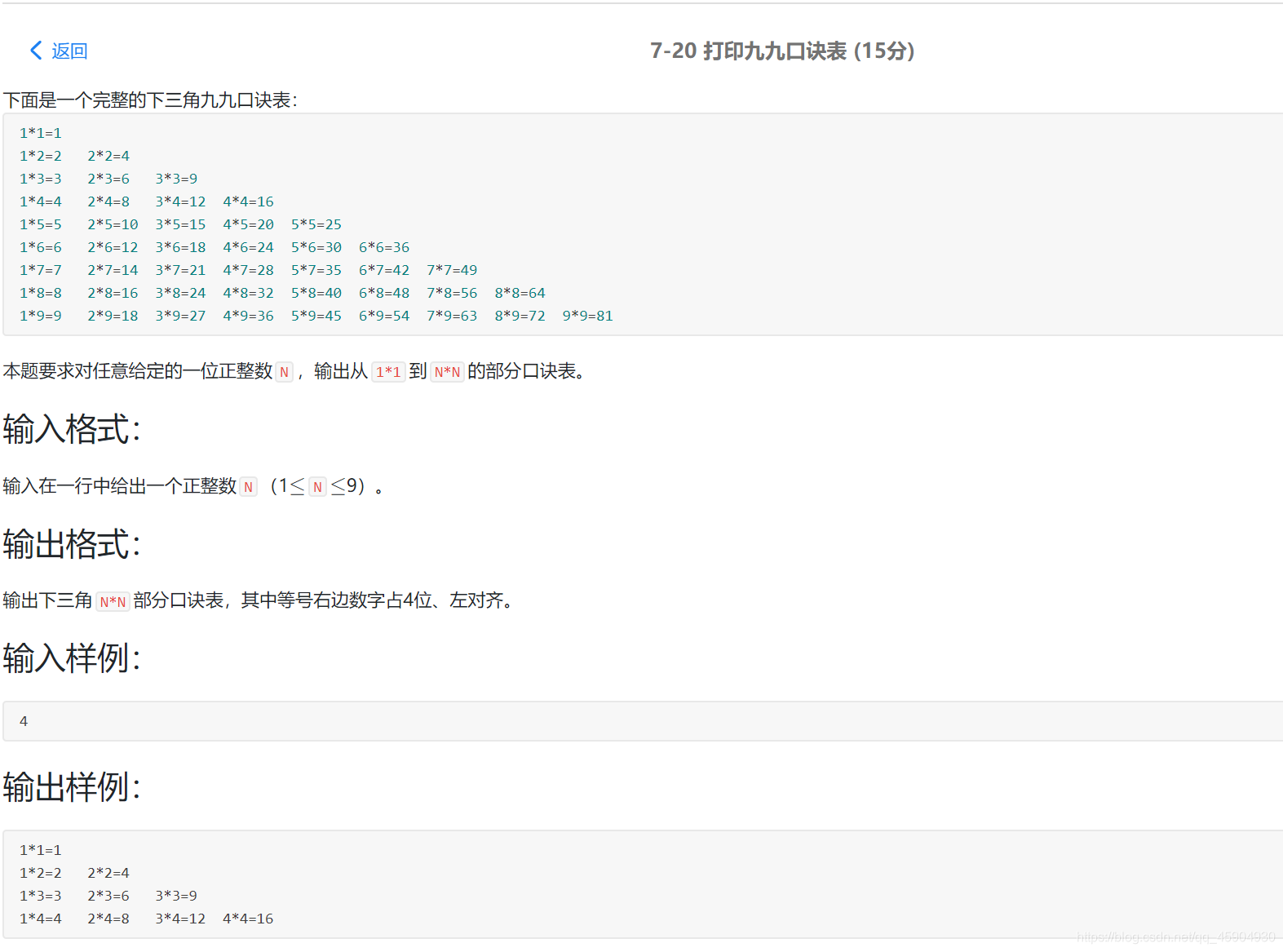
Task: Click the text 输入在一行中给出一个正整数
Action: pos(119,486)
